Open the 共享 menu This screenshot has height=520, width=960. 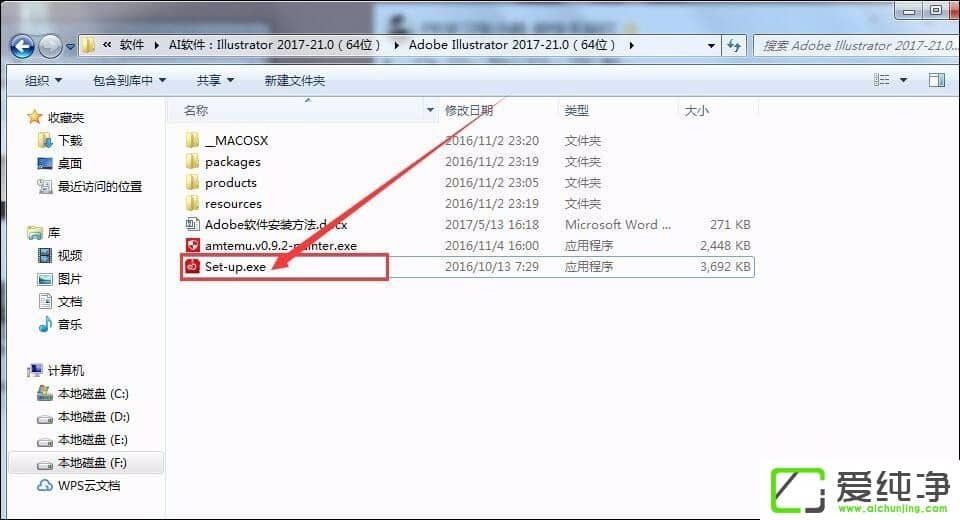[x=216, y=80]
